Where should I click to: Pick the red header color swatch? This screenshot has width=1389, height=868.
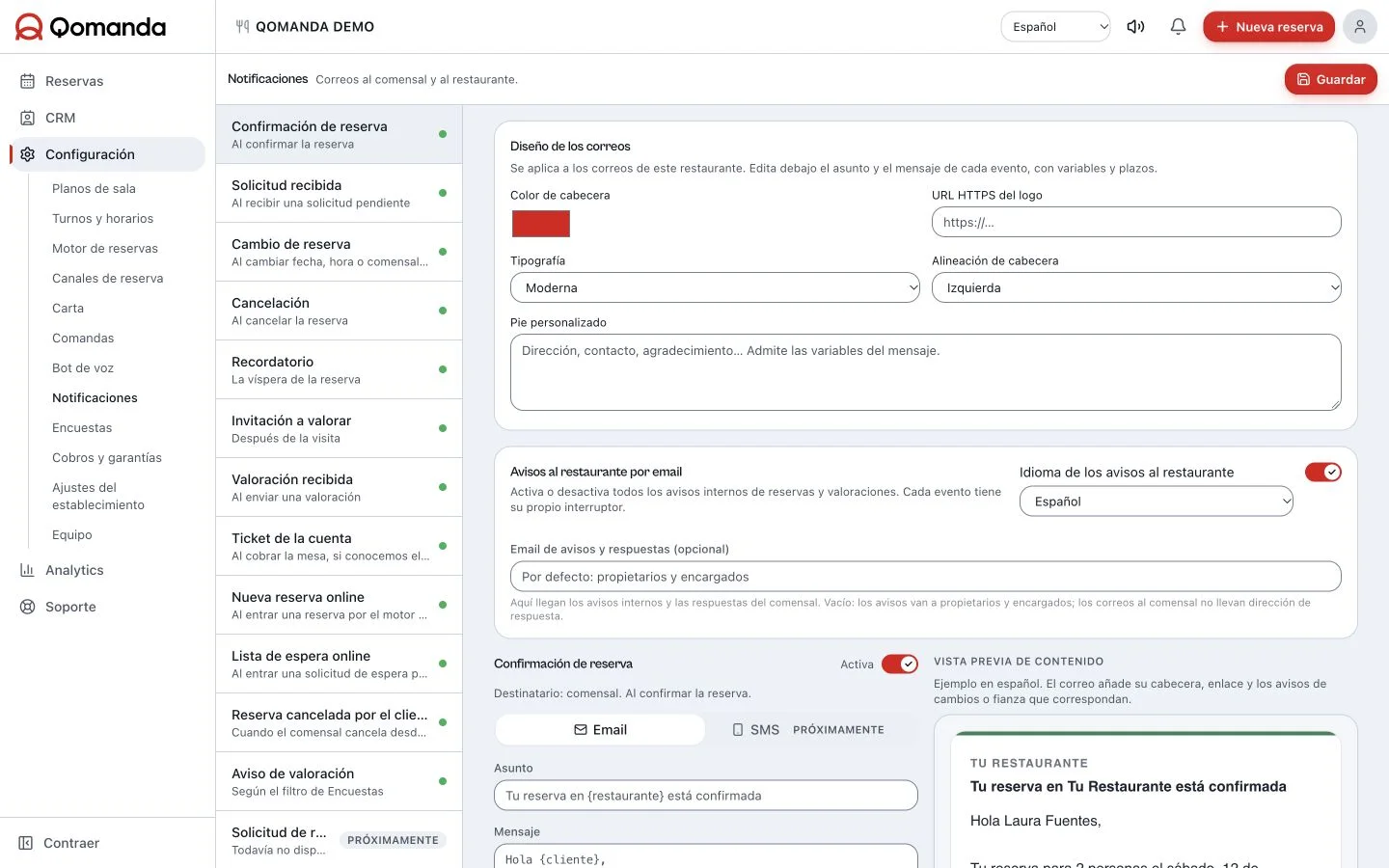(x=541, y=224)
